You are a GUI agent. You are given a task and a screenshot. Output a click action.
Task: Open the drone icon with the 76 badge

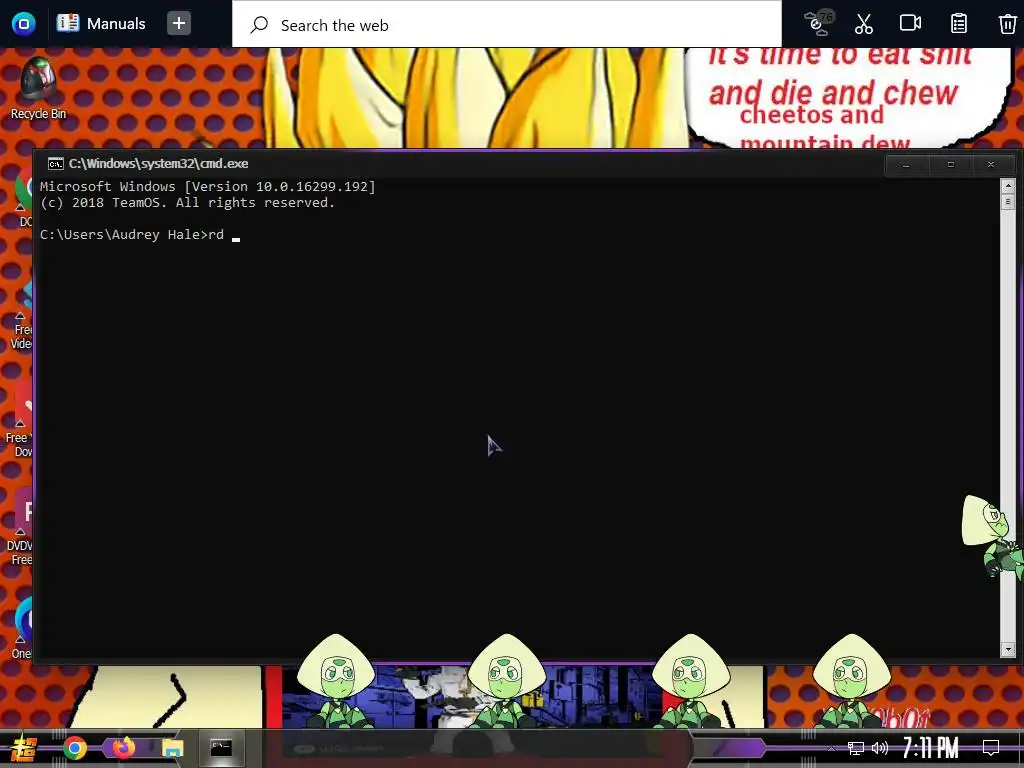[819, 23]
